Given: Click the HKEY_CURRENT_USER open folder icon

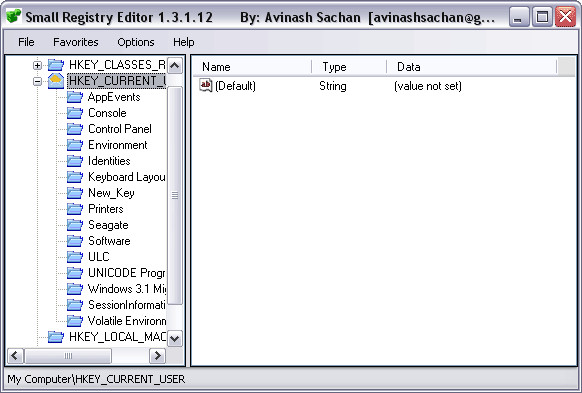Looking at the screenshot, I should 56,81.
